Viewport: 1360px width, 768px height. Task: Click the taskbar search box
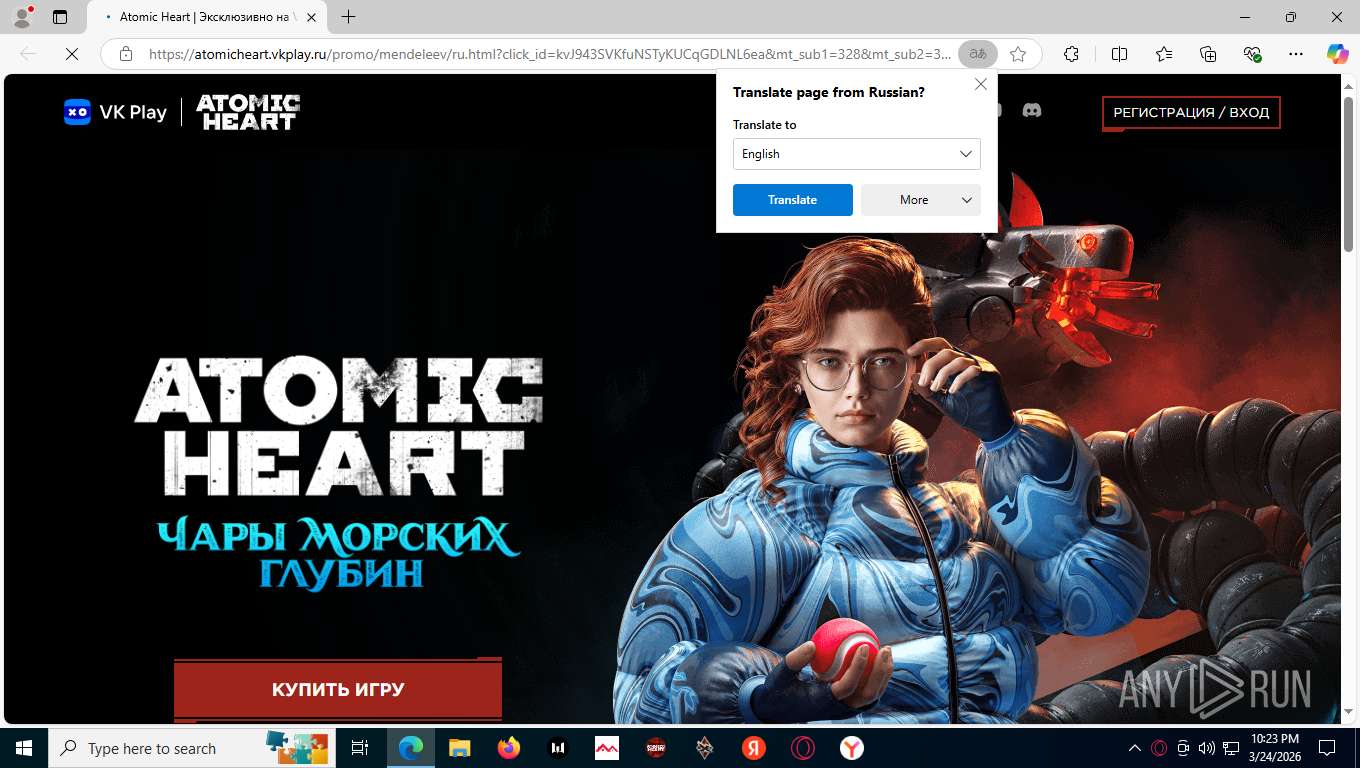192,748
